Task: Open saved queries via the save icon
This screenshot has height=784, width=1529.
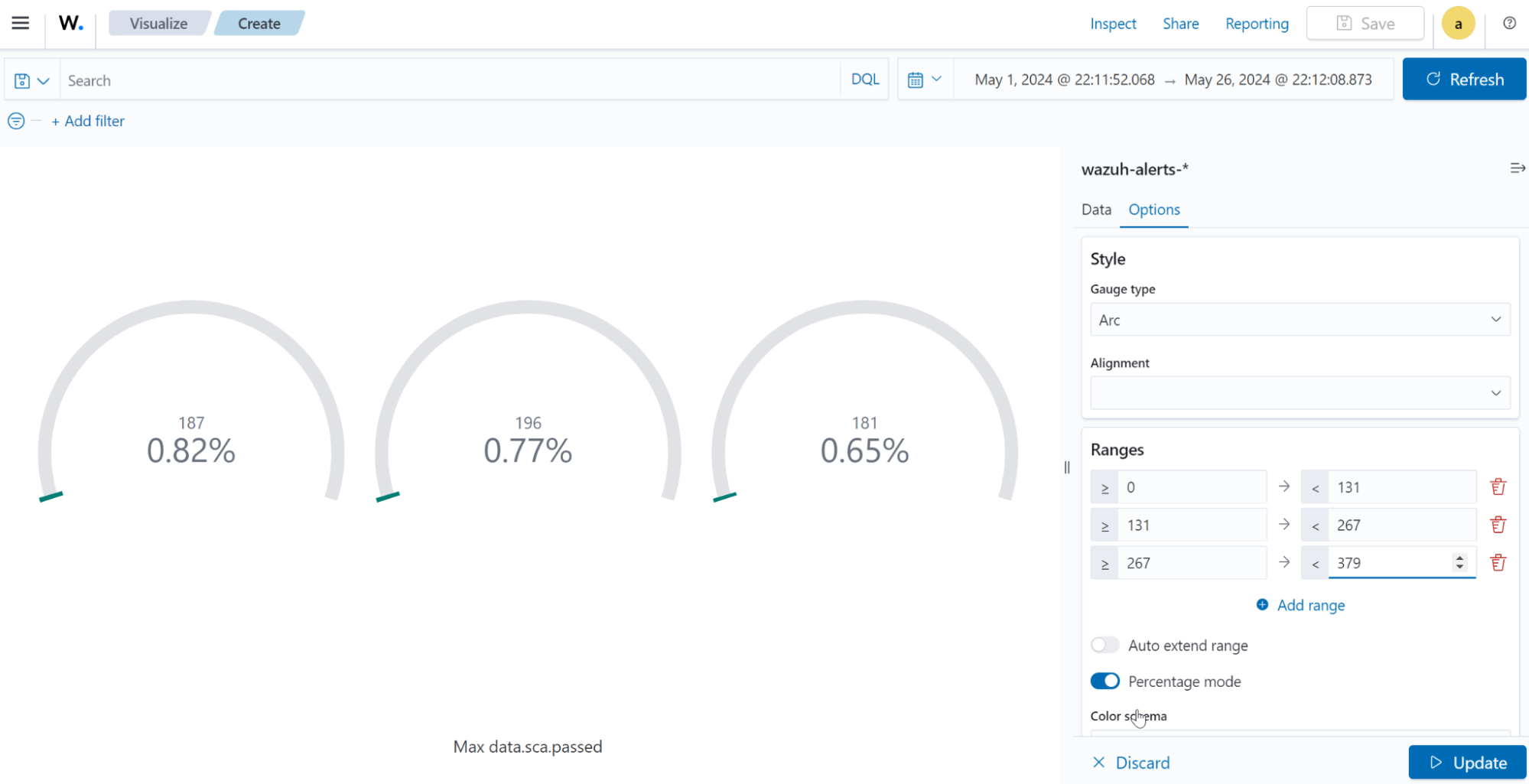Action: click(22, 80)
